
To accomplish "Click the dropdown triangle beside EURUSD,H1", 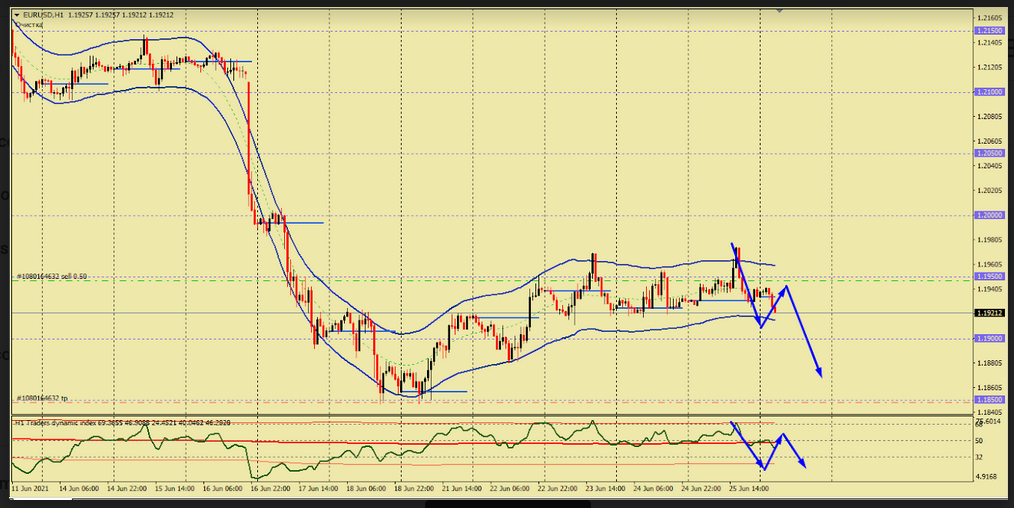I will coord(16,15).
